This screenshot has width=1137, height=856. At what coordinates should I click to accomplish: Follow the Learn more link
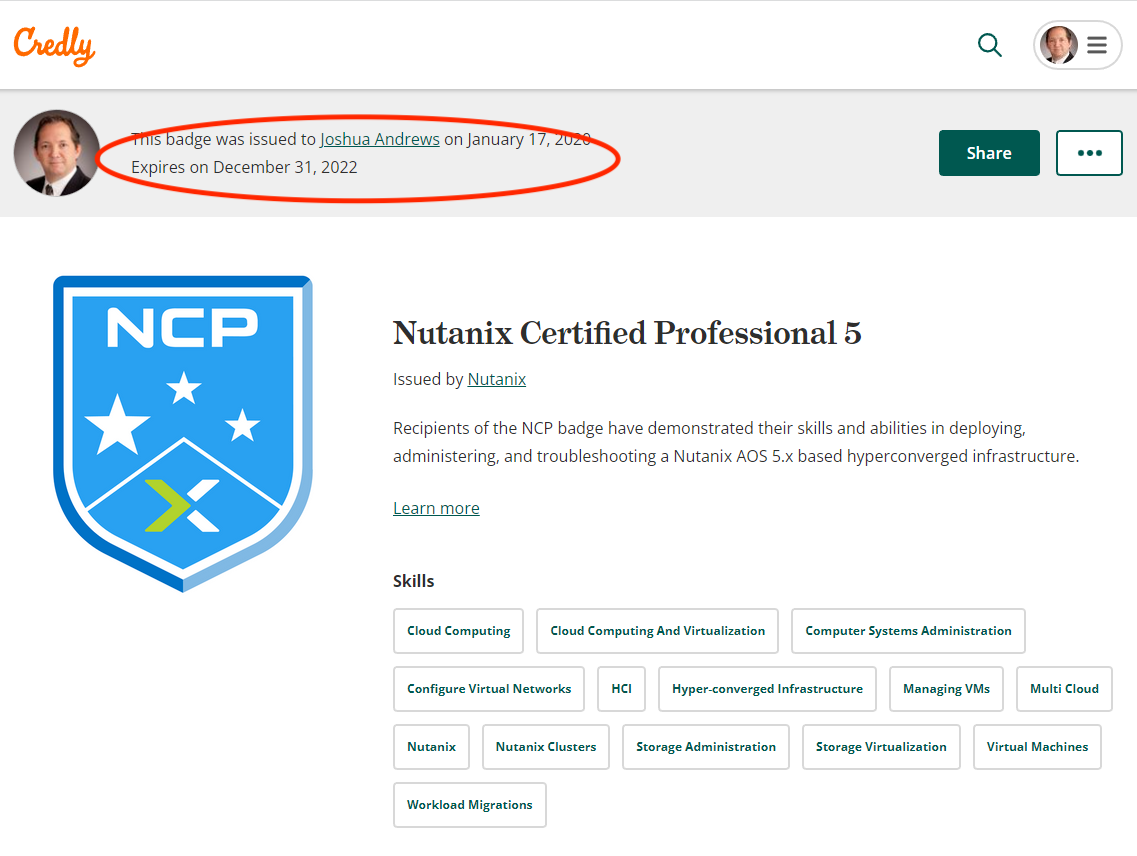click(x=436, y=509)
